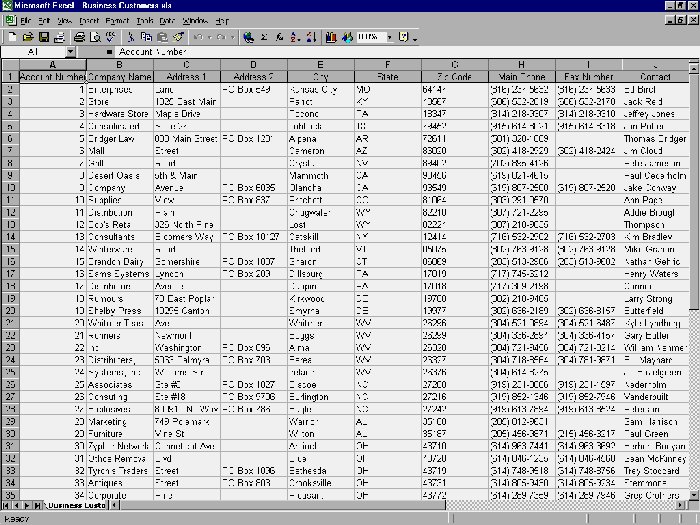Viewport: 700px width, 525px height.
Task: Click the Hardware Store cell
Action: 120,114
